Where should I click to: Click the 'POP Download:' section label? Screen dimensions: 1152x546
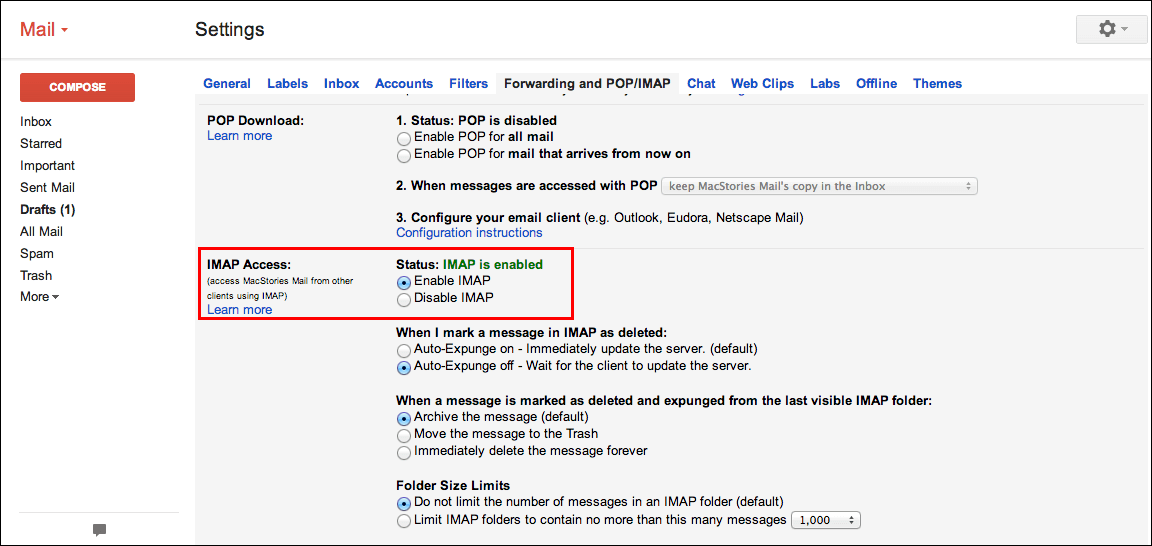click(256, 120)
